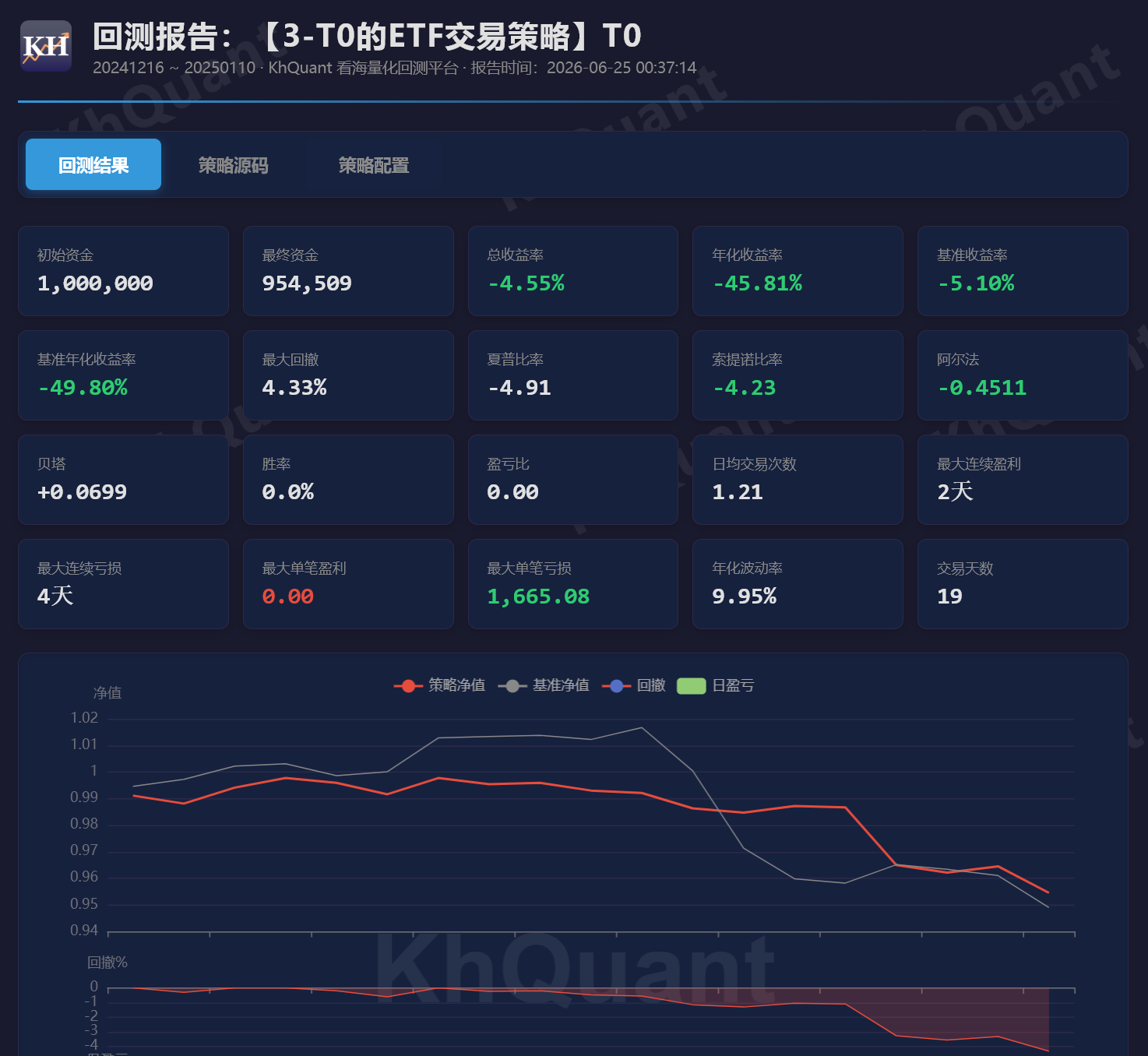Switch to the 策略源码 tab
Image resolution: width=1148 pixels, height=1056 pixels.
234,164
